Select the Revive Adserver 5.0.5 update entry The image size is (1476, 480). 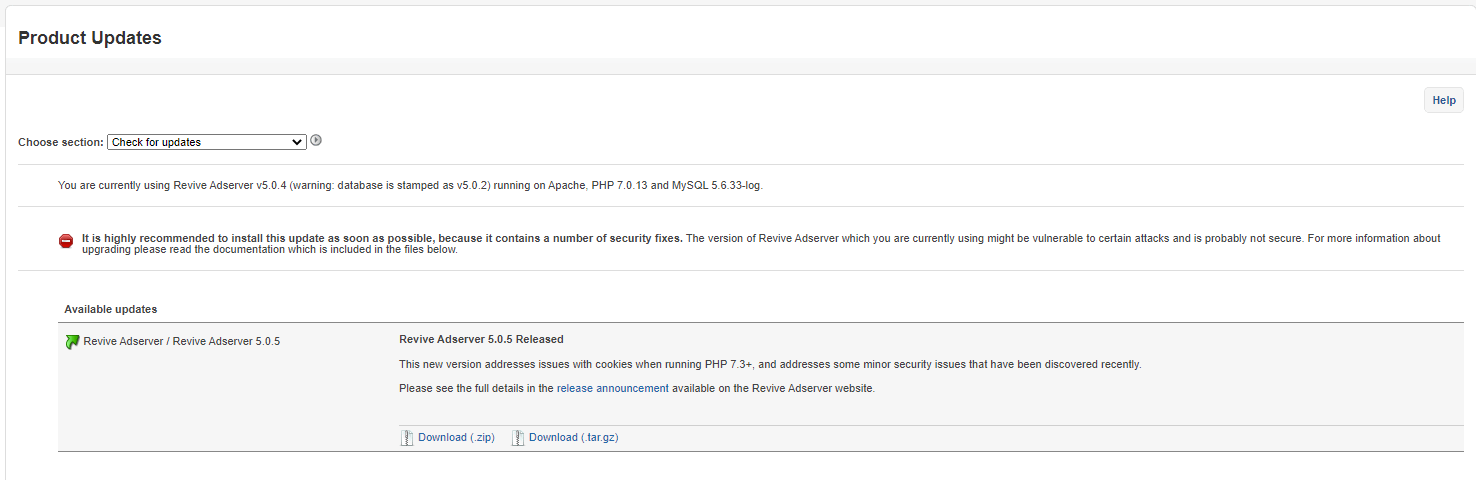182,342
